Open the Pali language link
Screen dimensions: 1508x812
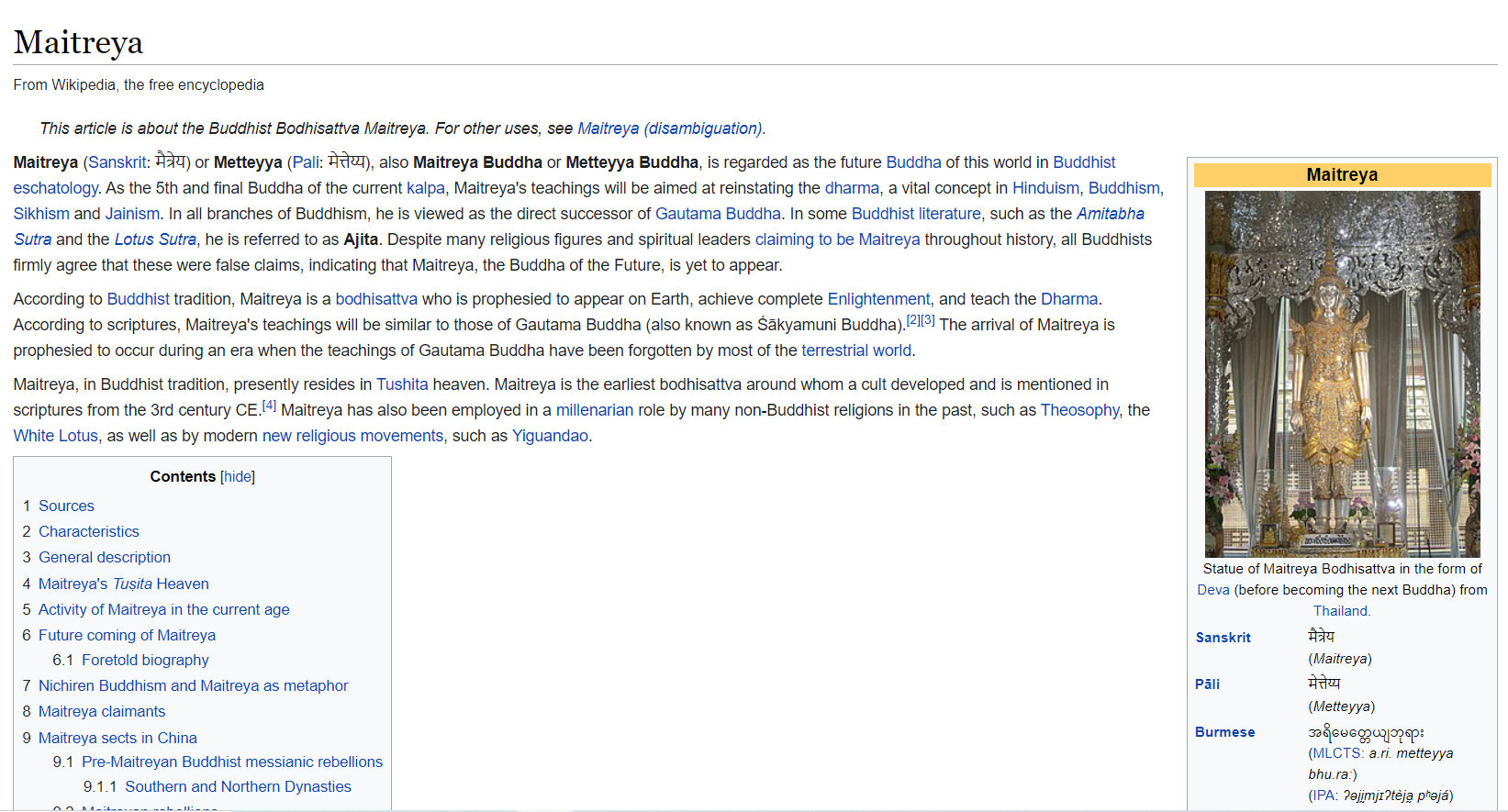(x=305, y=162)
